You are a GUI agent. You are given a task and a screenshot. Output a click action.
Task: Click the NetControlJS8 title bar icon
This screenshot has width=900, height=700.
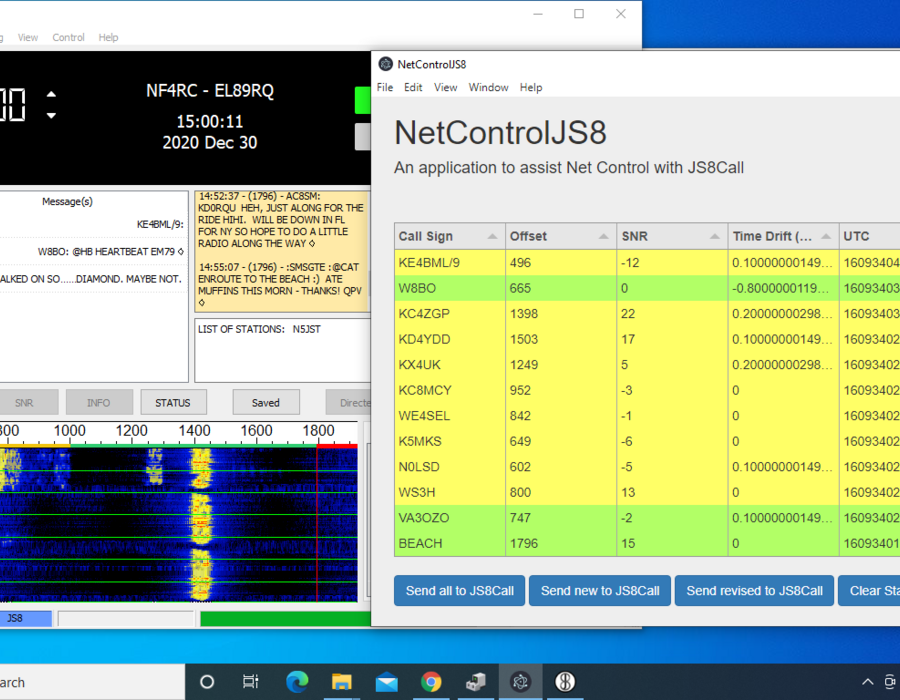click(x=386, y=64)
